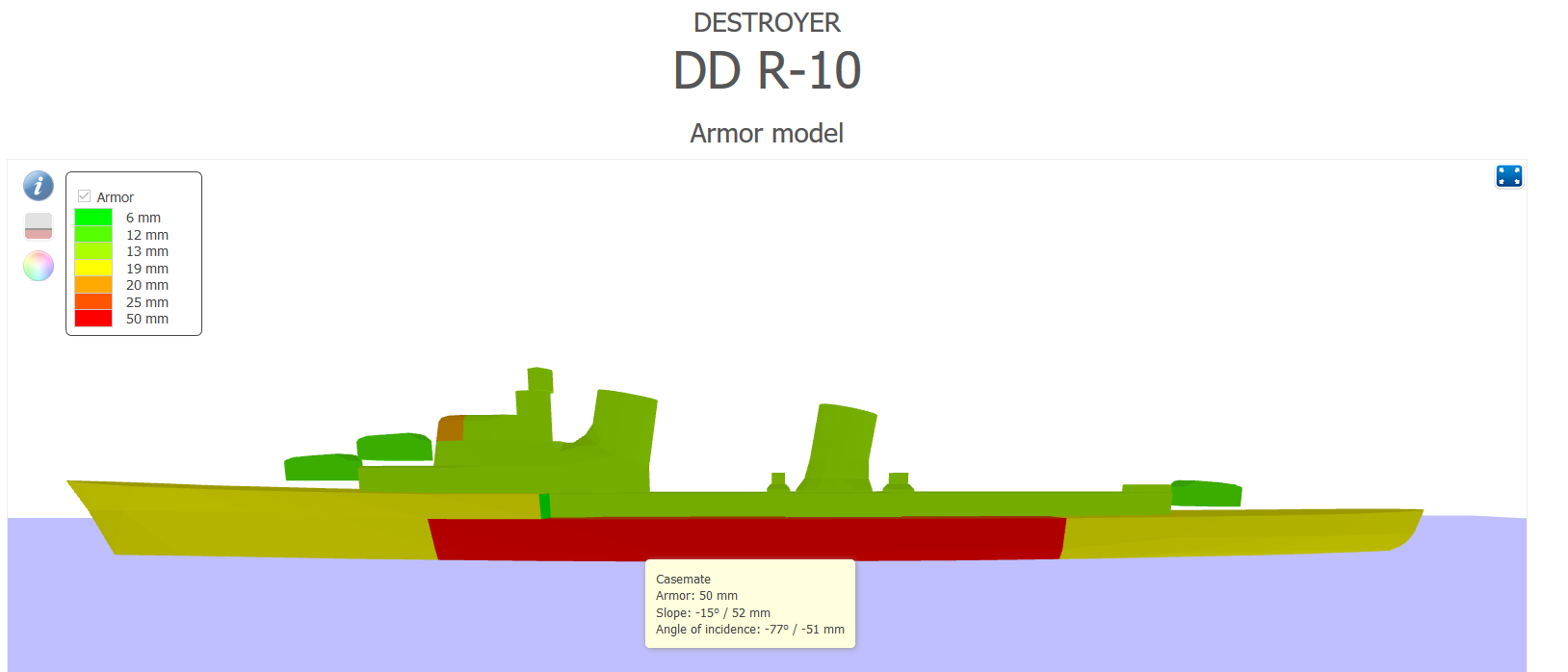Click the blue info icon
The height and width of the screenshot is (672, 1568).
[x=39, y=185]
